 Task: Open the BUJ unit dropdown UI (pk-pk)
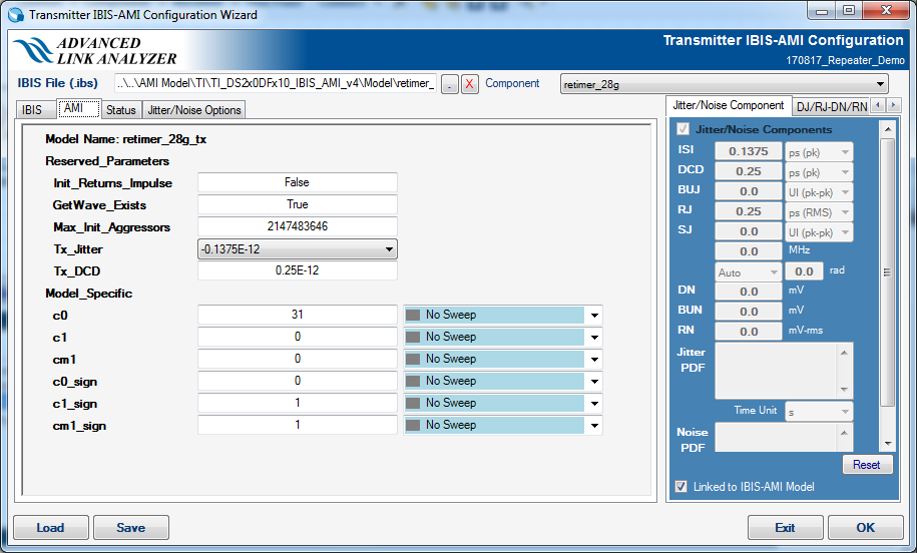click(x=819, y=192)
